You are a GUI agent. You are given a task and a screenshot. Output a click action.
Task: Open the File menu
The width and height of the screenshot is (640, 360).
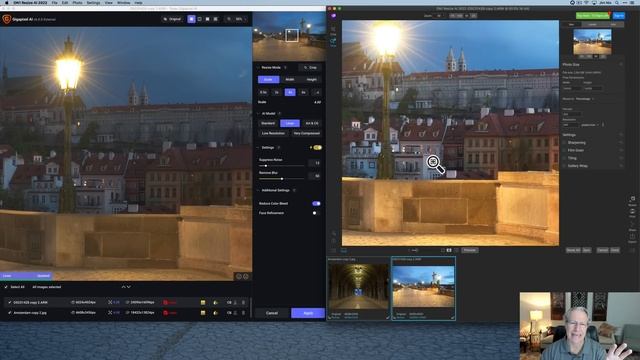pyautogui.click(x=54, y=2)
